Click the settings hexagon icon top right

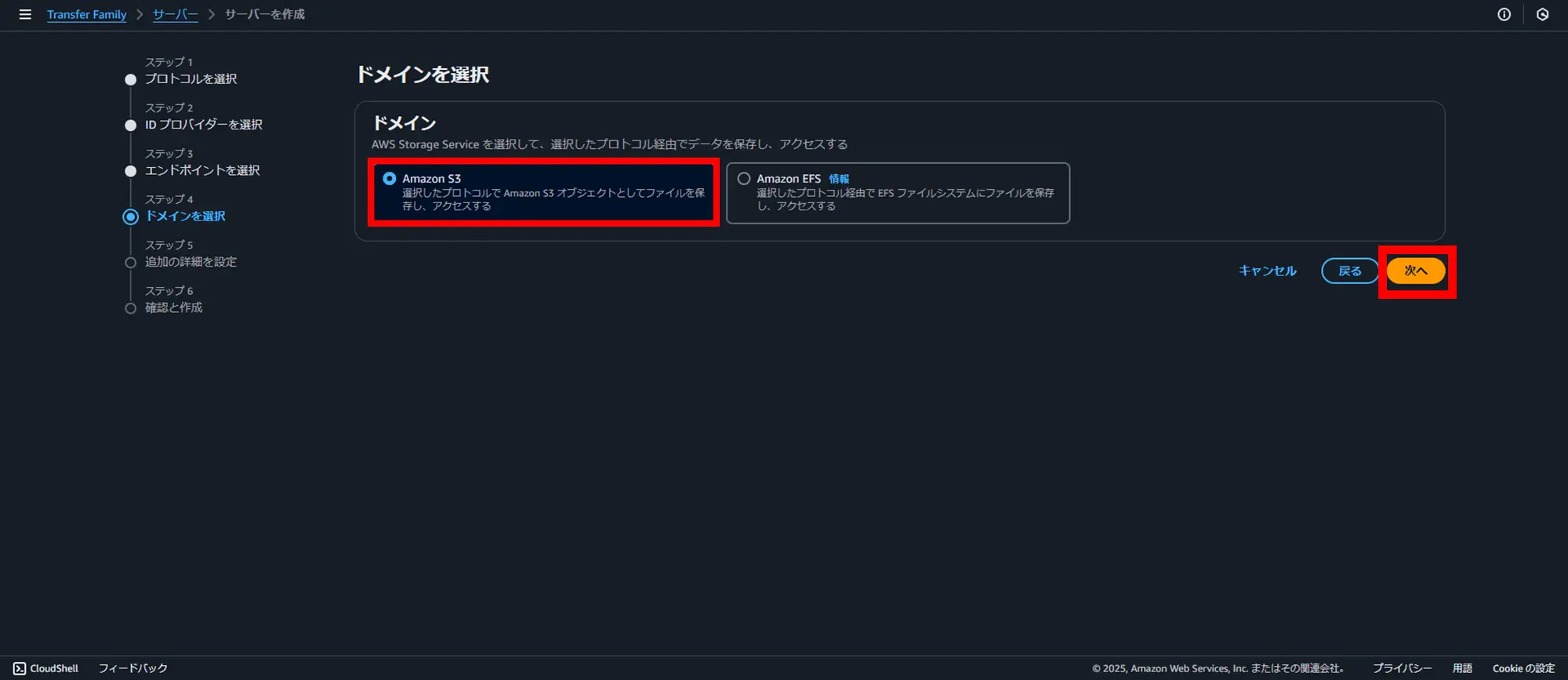[x=1542, y=14]
